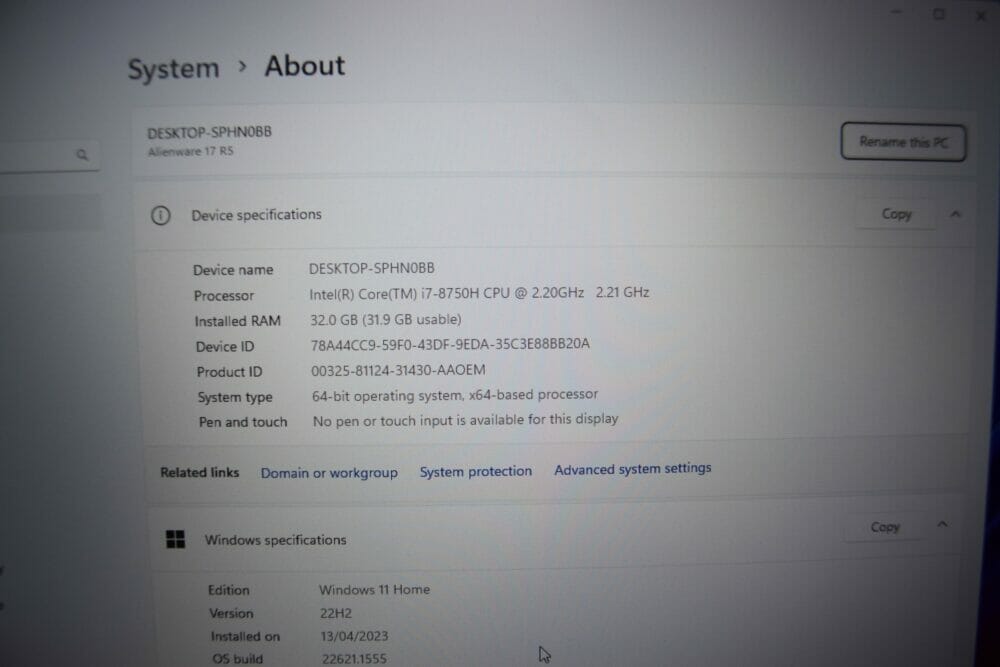Click the System type label

pyautogui.click(x=235, y=397)
